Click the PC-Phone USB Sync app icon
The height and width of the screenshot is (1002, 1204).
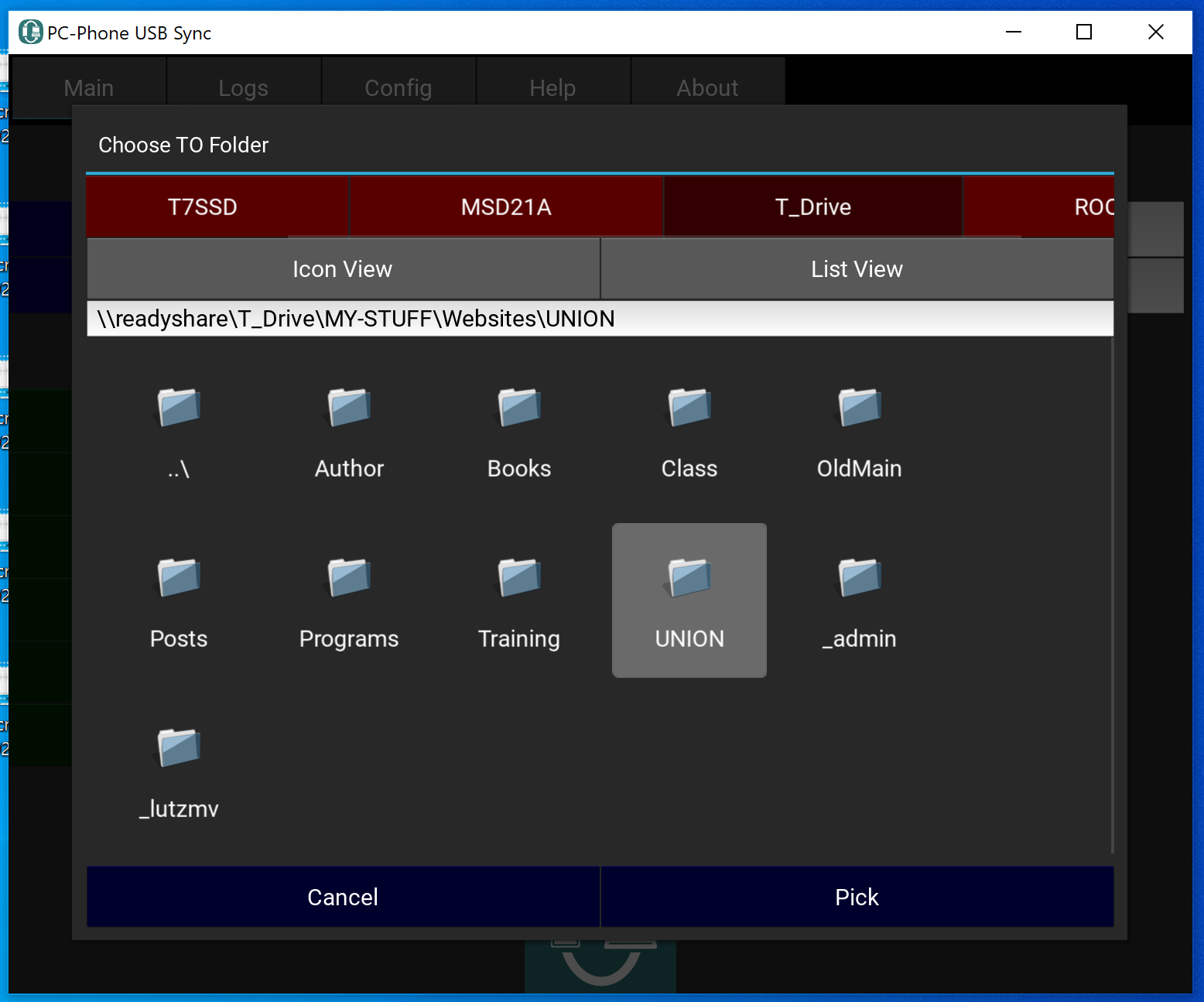pyautogui.click(x=31, y=32)
